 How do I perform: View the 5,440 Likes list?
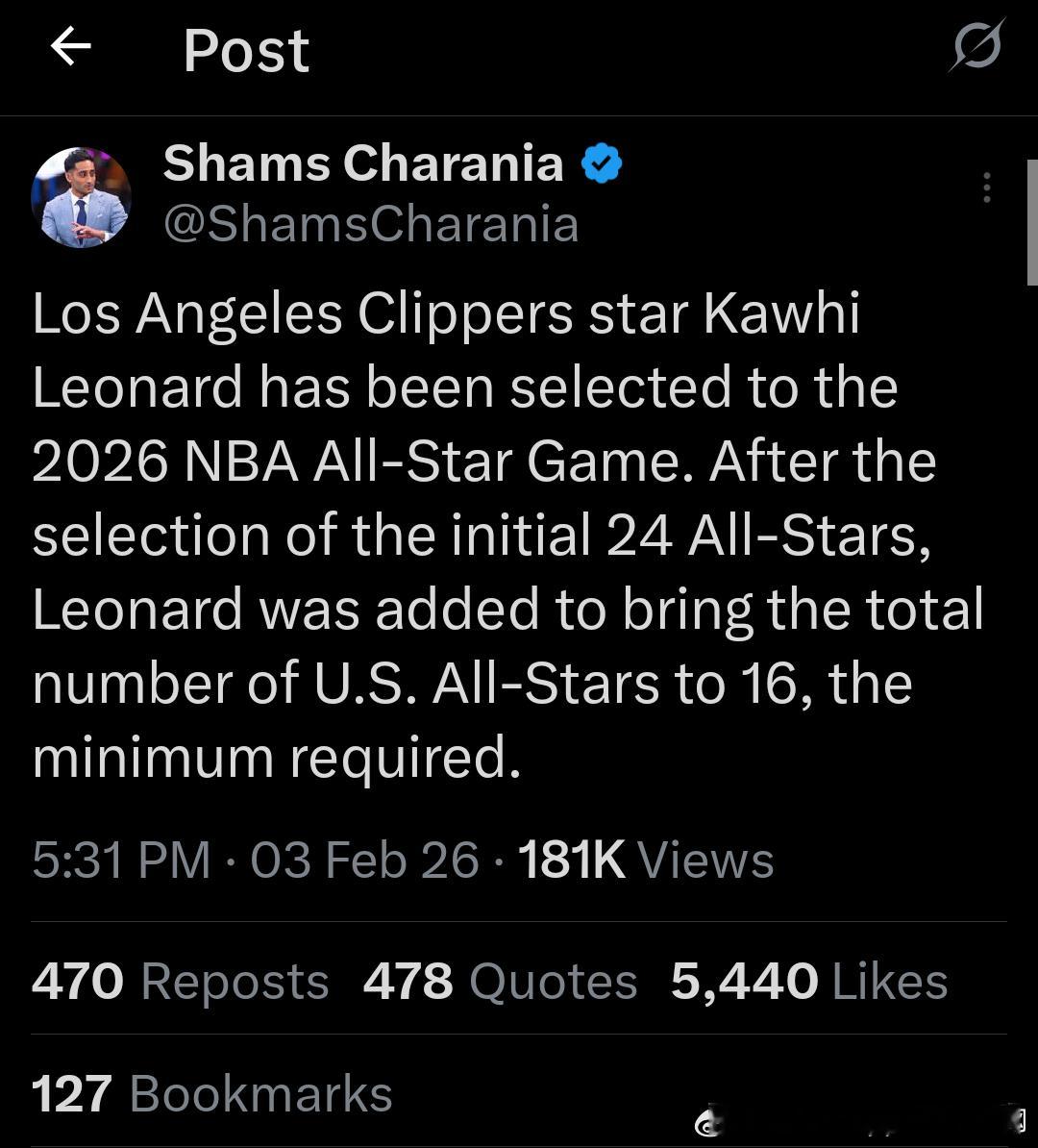(x=808, y=982)
